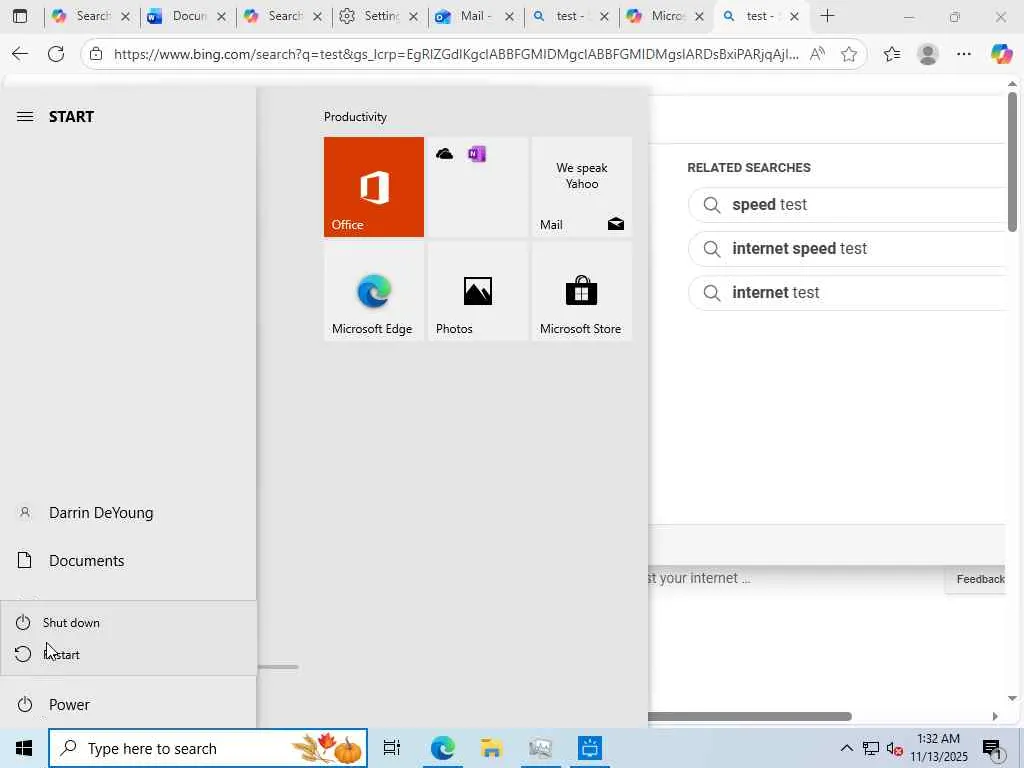Image resolution: width=1024 pixels, height=768 pixels.
Task: Choose Shut down from power menu
Action: click(128, 622)
